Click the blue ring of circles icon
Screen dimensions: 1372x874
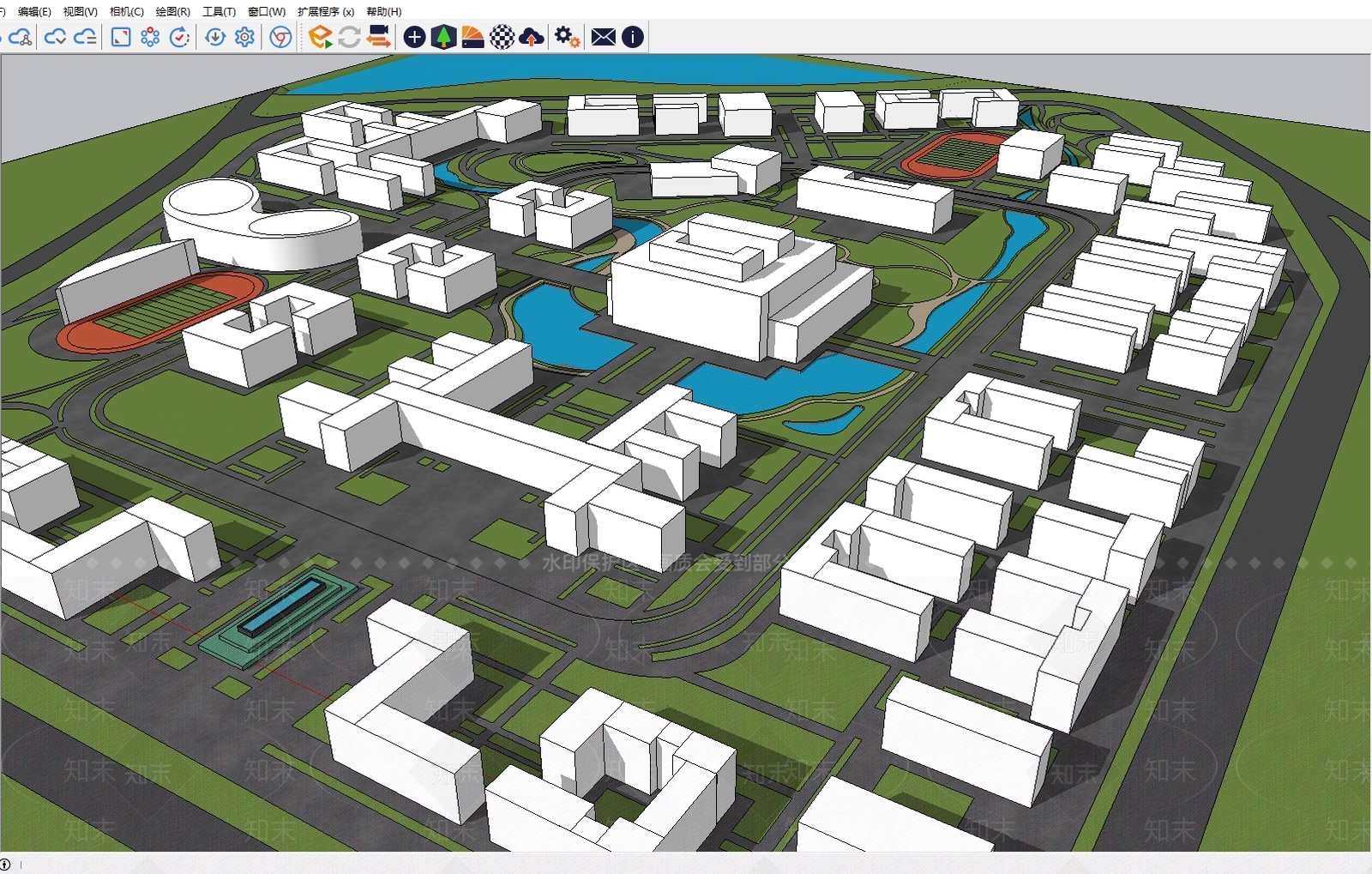point(150,37)
